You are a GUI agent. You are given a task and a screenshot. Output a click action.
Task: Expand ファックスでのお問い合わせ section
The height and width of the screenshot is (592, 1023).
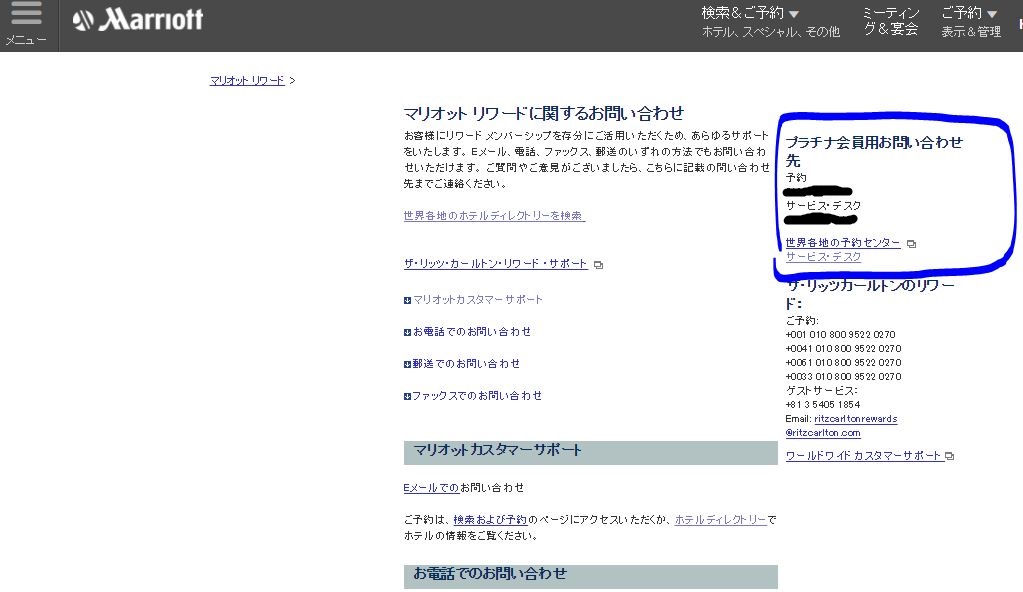point(473,396)
